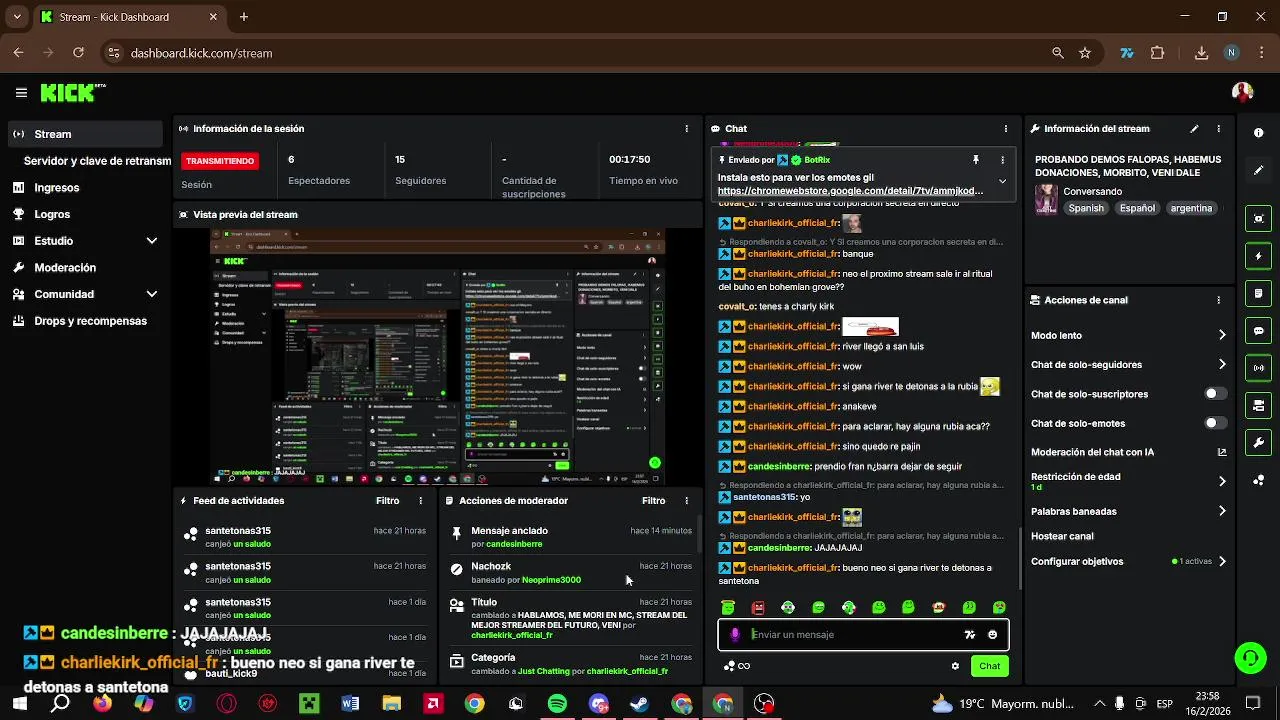Viewport: 1280px width, 720px height.
Task: Open the three-dot menu of Información de la sesión
Action: [x=686, y=129]
